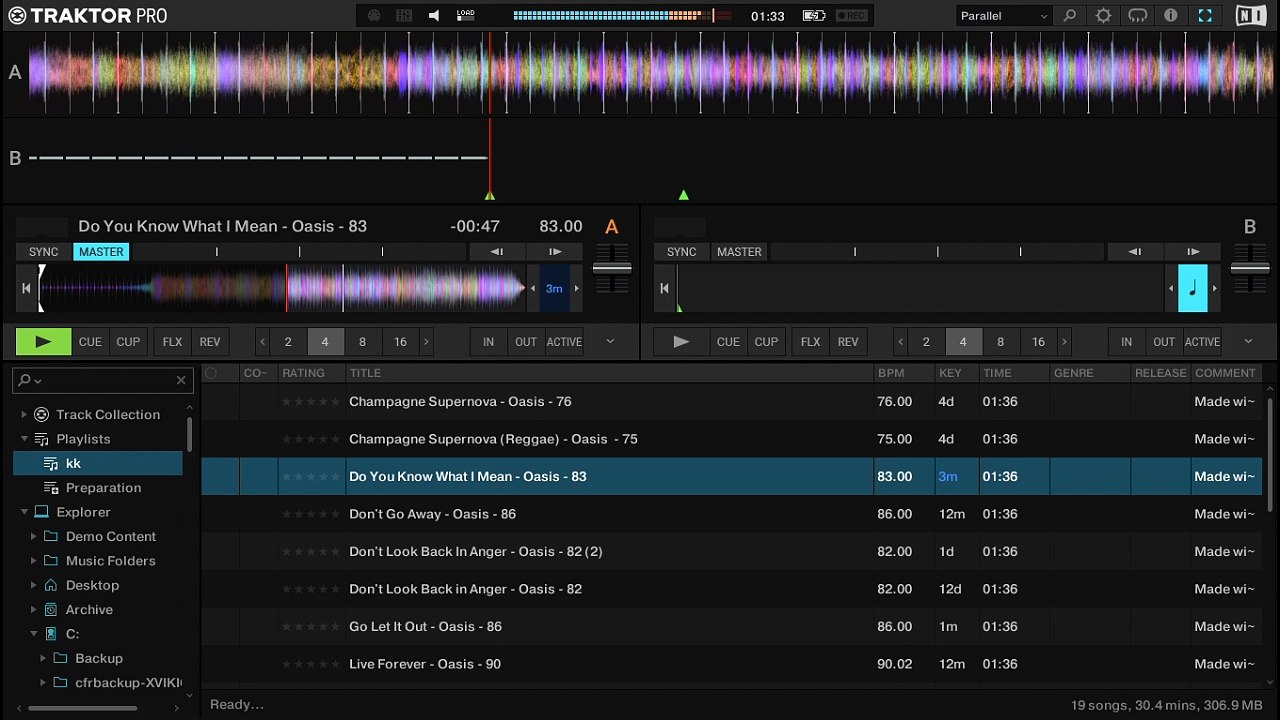Screen dimensions: 1280x720
Task: Start playback on Deck B
Action: (682, 342)
